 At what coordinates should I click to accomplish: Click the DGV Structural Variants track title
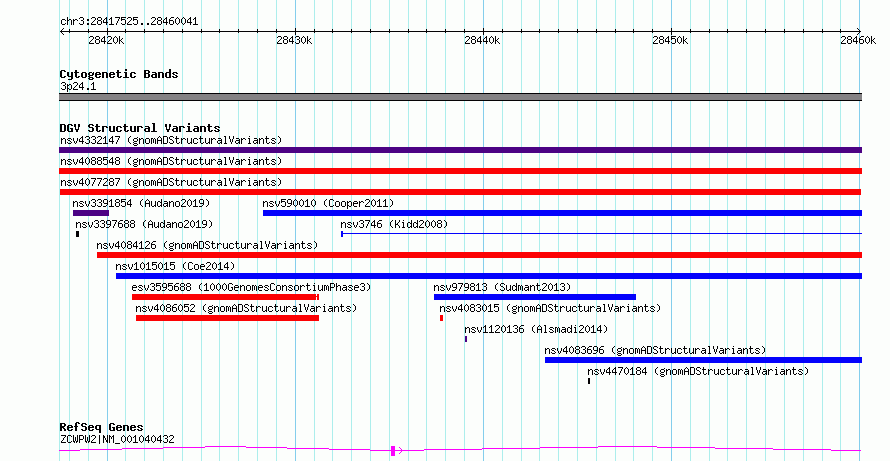(140, 128)
